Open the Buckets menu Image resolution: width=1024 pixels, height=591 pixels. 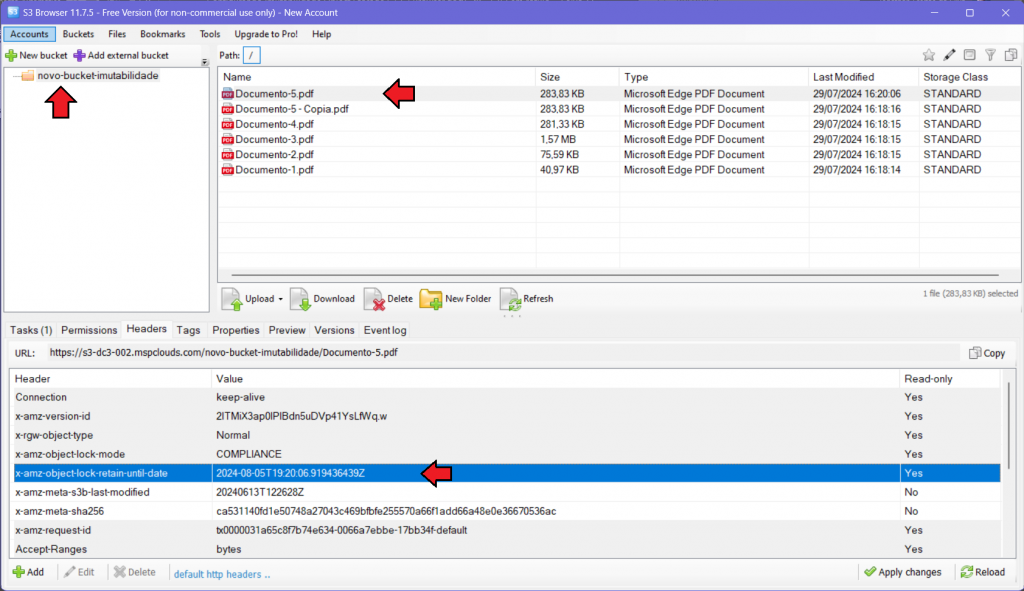coord(78,34)
